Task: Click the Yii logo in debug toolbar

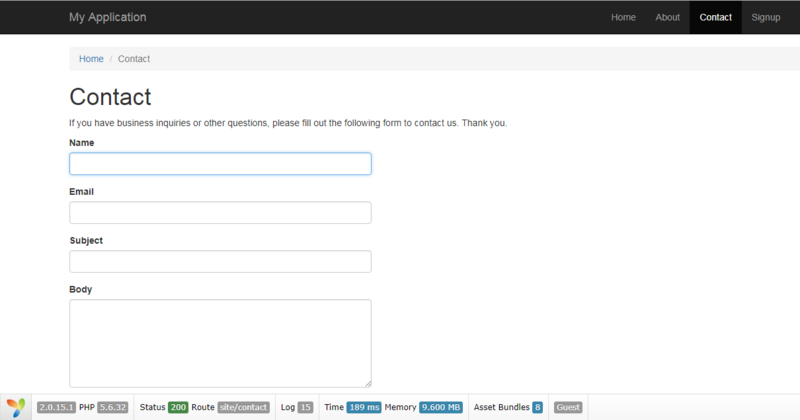Action: point(16,407)
